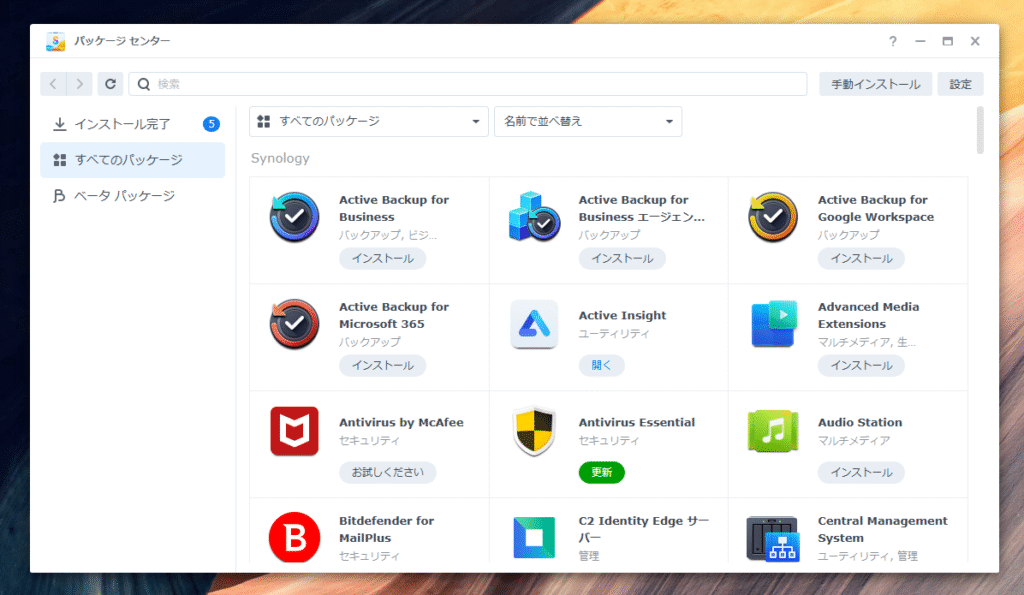This screenshot has height=595, width=1024.
Task: Maximize the Package Center window
Action: [948, 41]
